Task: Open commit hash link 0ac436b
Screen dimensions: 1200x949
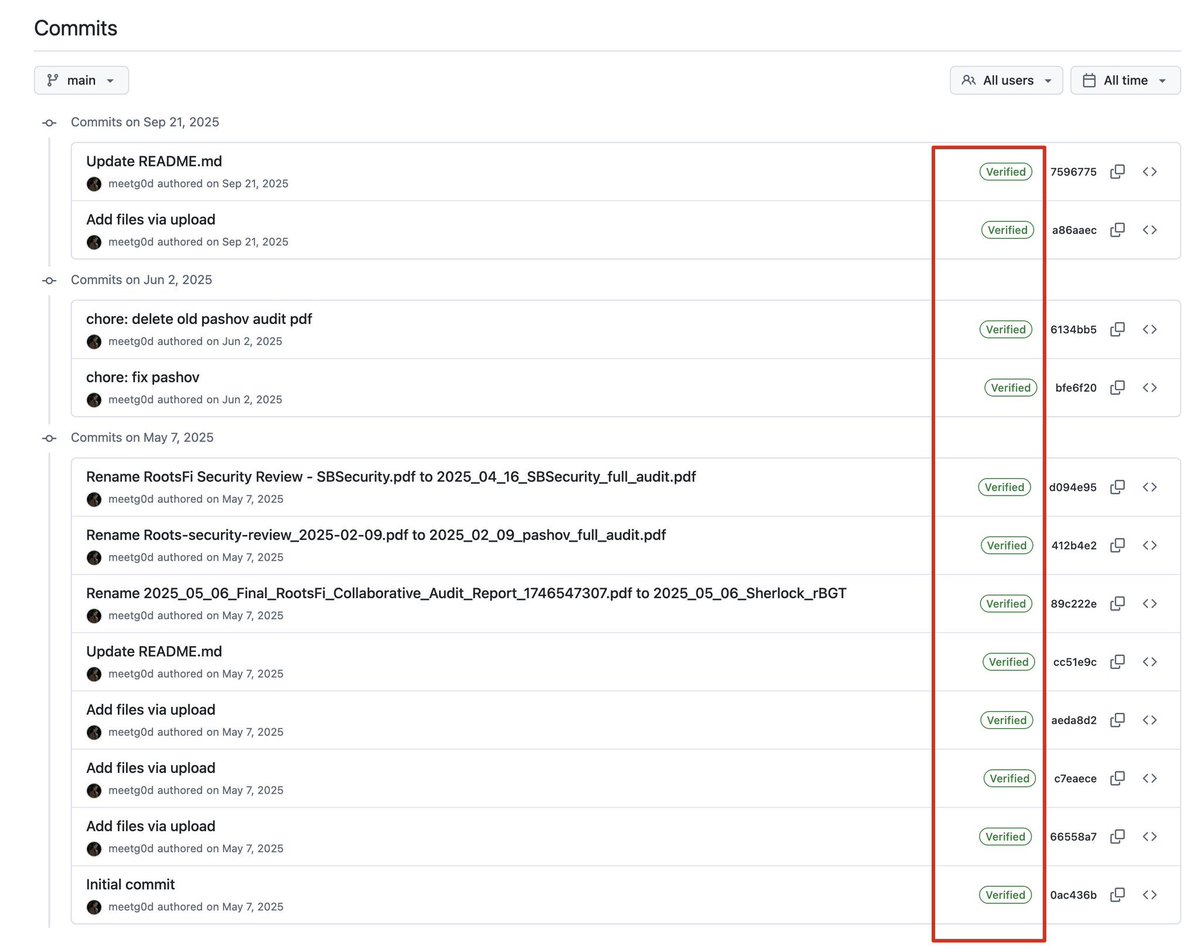Action: click(1073, 895)
